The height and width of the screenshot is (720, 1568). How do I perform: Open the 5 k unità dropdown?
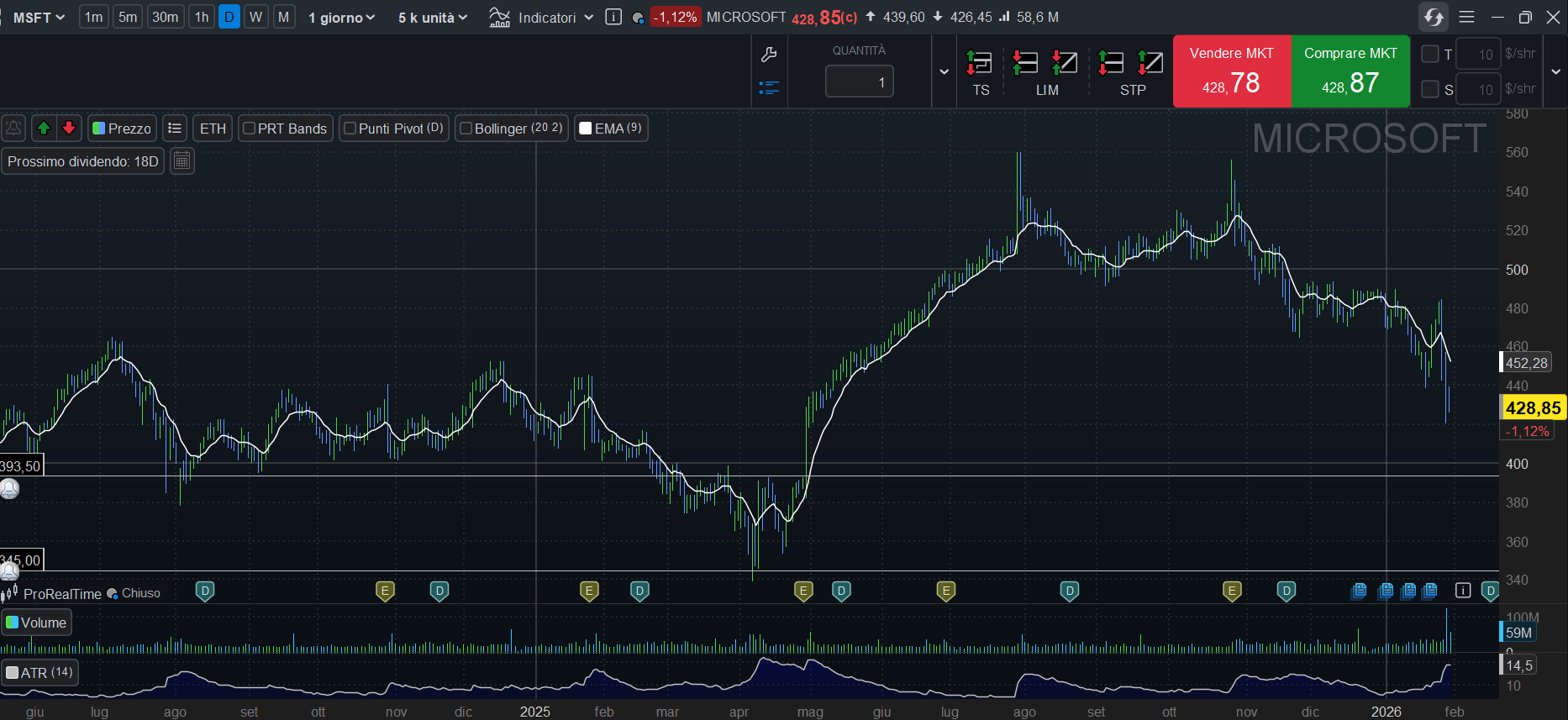(x=432, y=17)
